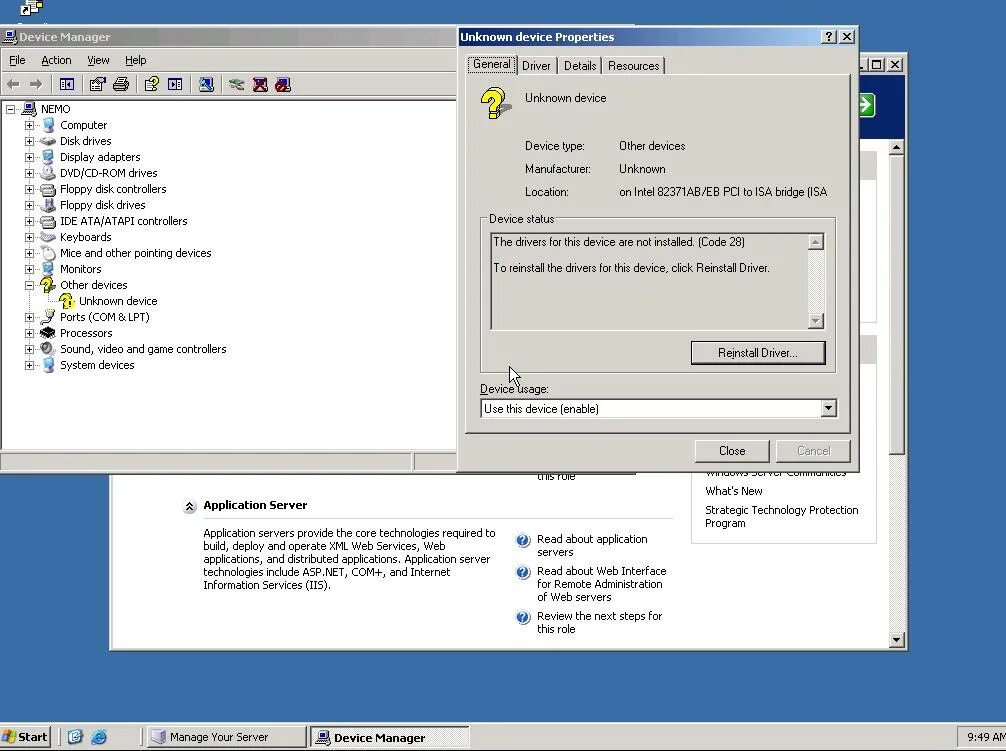
Task: Open the Action menu
Action: point(56,60)
